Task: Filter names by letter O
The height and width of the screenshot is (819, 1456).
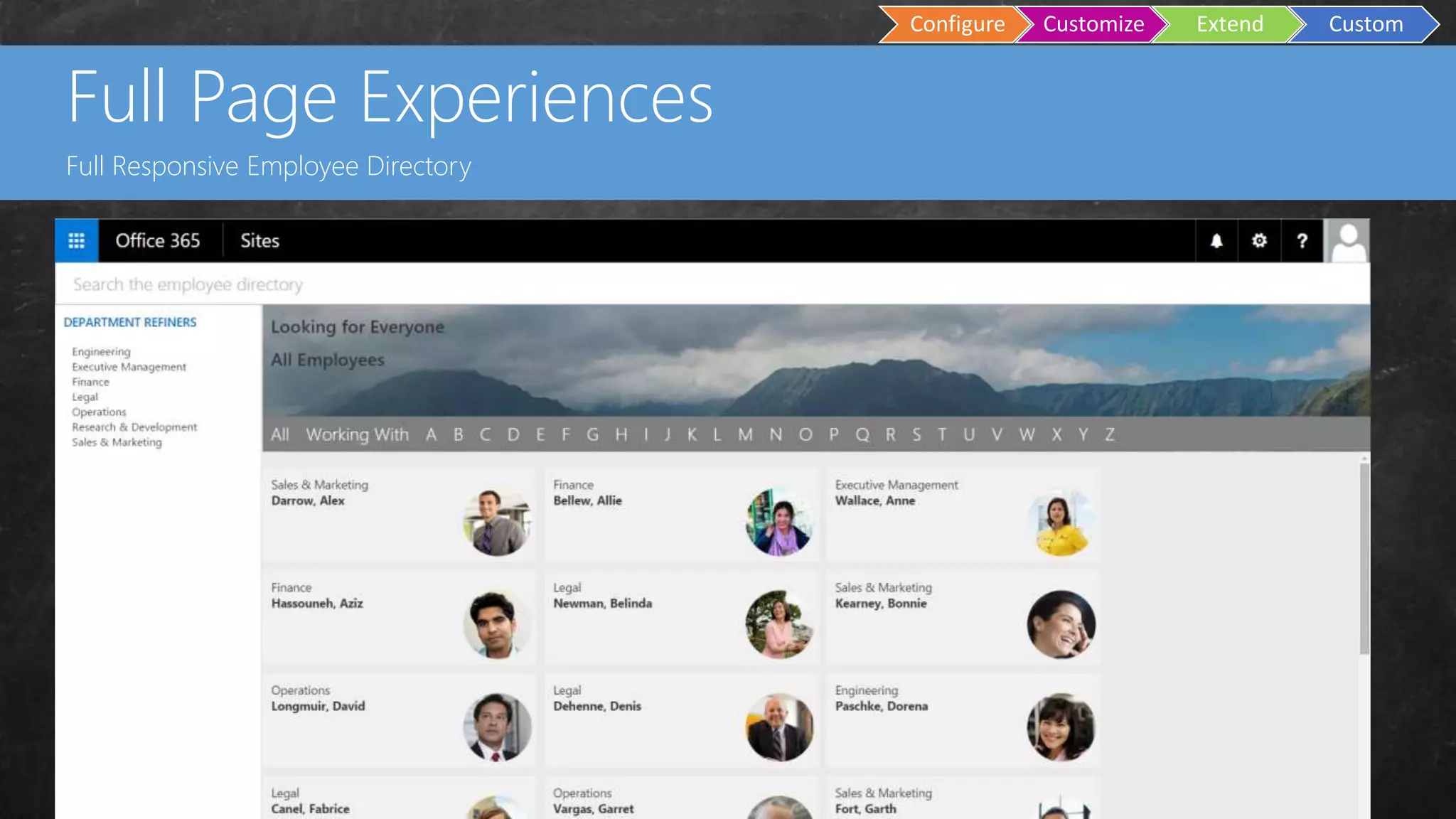Action: (805, 434)
